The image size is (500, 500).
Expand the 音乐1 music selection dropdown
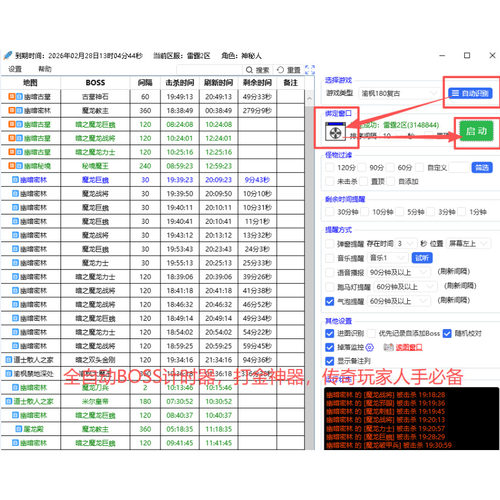click(x=388, y=258)
